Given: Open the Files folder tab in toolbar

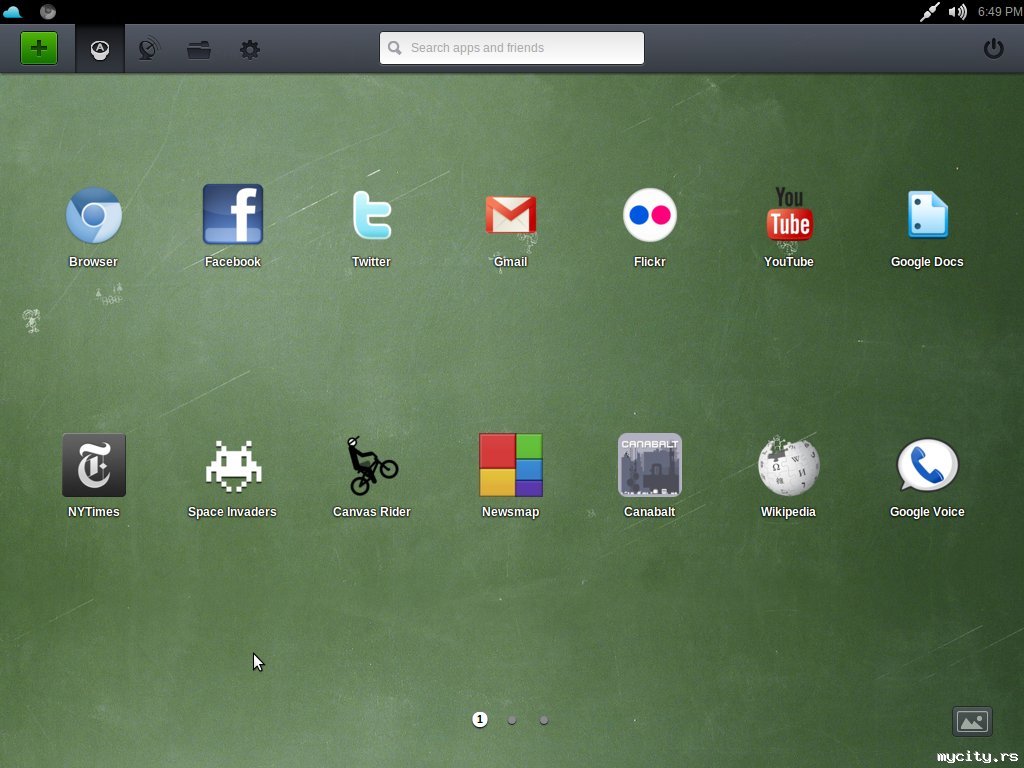Looking at the screenshot, I should 199,50.
